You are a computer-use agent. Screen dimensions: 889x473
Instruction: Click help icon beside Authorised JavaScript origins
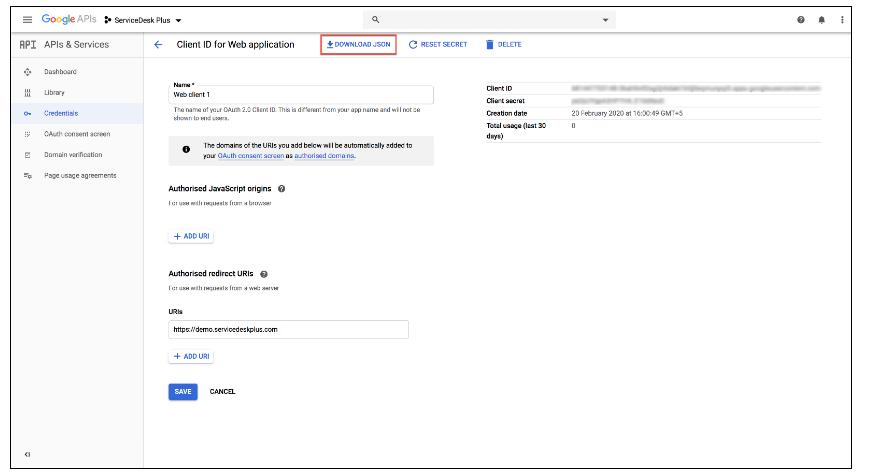click(282, 188)
